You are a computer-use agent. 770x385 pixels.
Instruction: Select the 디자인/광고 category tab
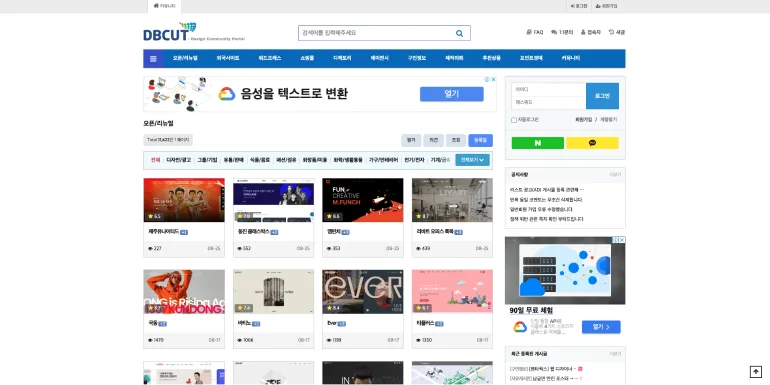[x=179, y=160]
